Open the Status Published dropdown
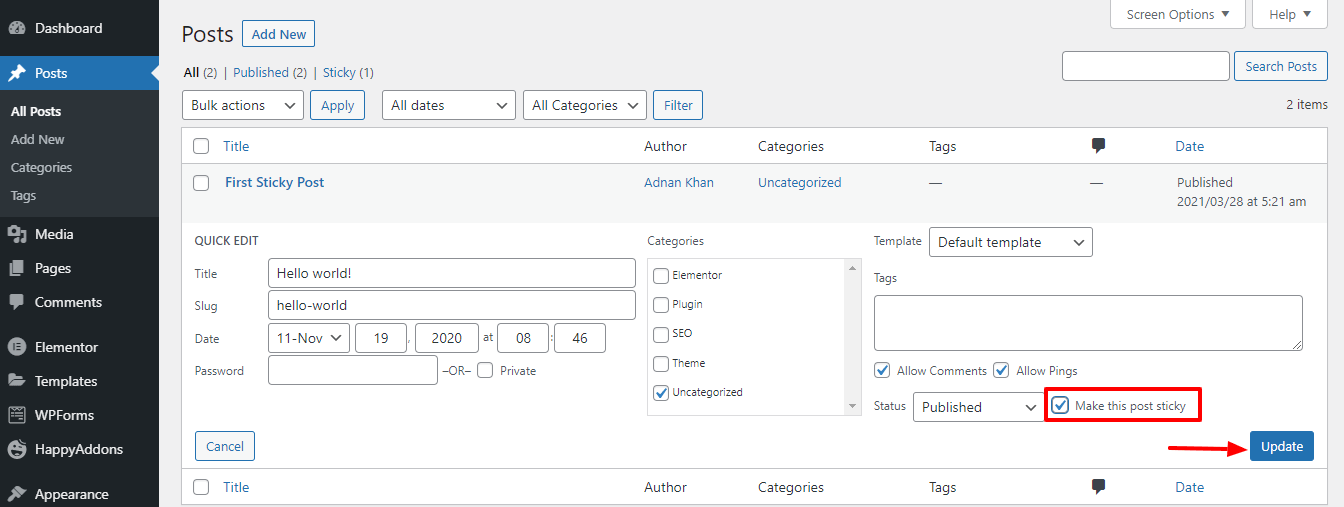 click(978, 407)
